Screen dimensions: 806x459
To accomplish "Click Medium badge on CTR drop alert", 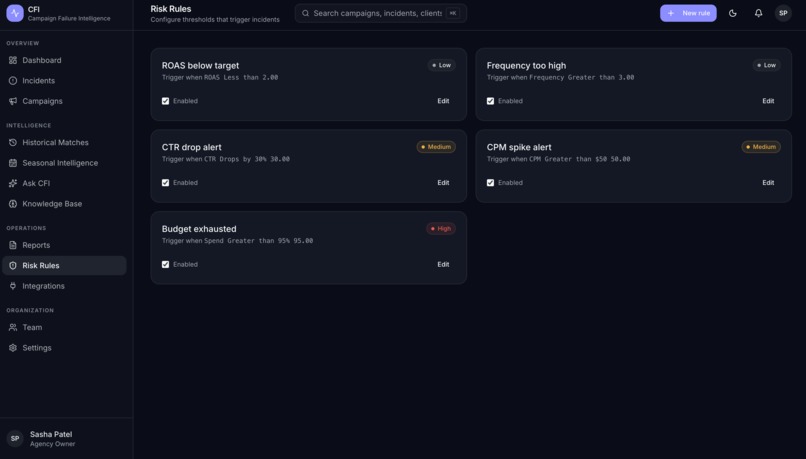I will (x=436, y=147).
